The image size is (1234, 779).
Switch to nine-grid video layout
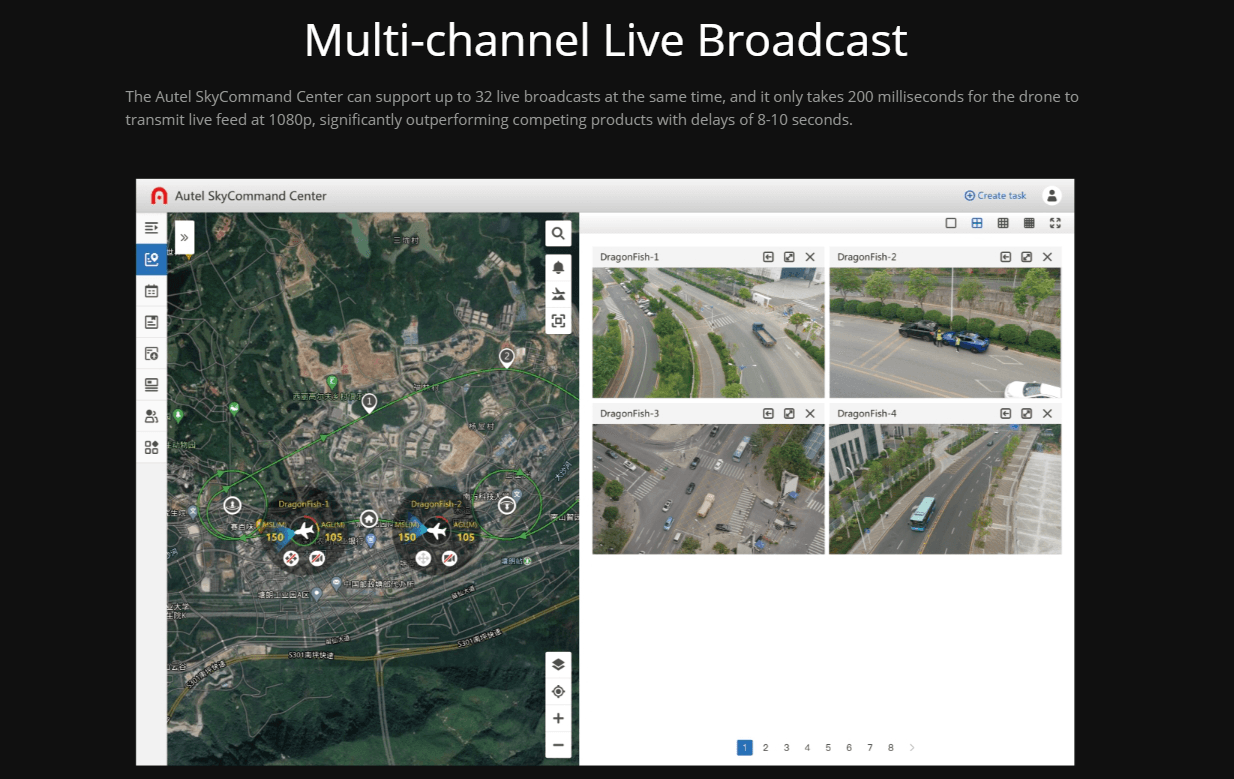pos(1003,223)
